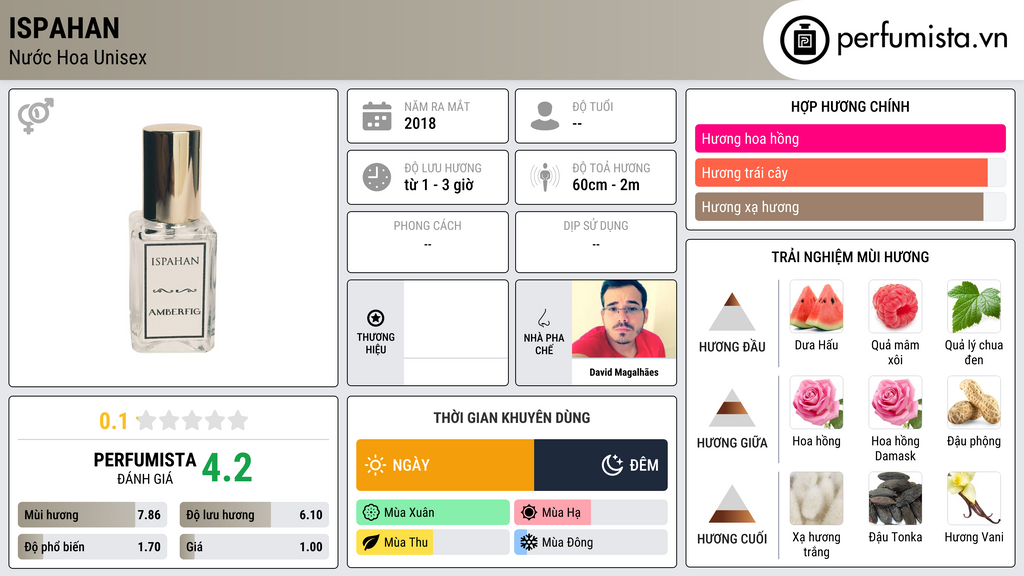This screenshot has height=576, width=1024.
Task: Click the leaf icon for Mùa Thu
Action: coord(371,542)
